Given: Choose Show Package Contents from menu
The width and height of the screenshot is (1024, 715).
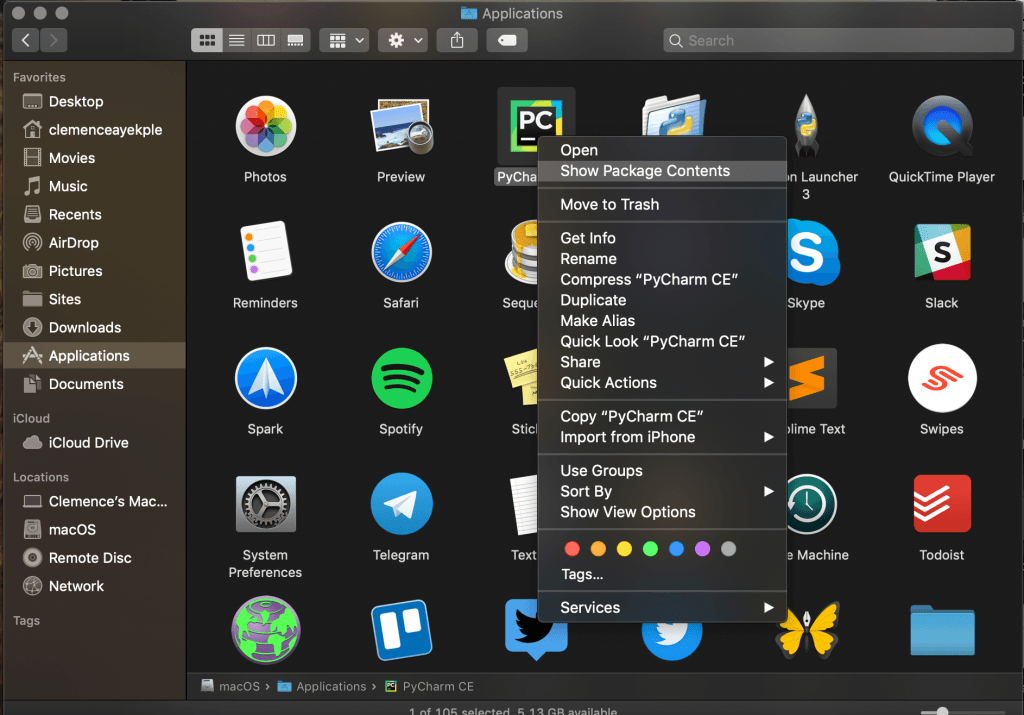Looking at the screenshot, I should pos(645,171).
